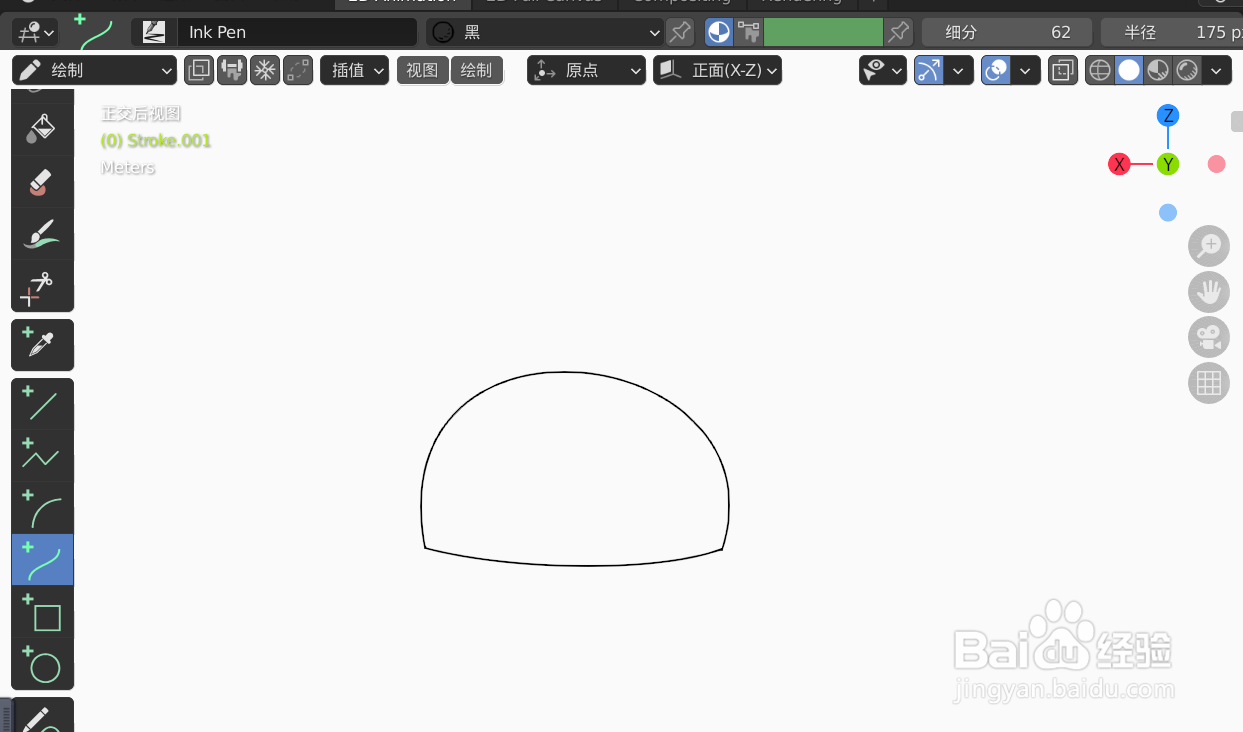Click the (0) Stroke.001 label

156,141
